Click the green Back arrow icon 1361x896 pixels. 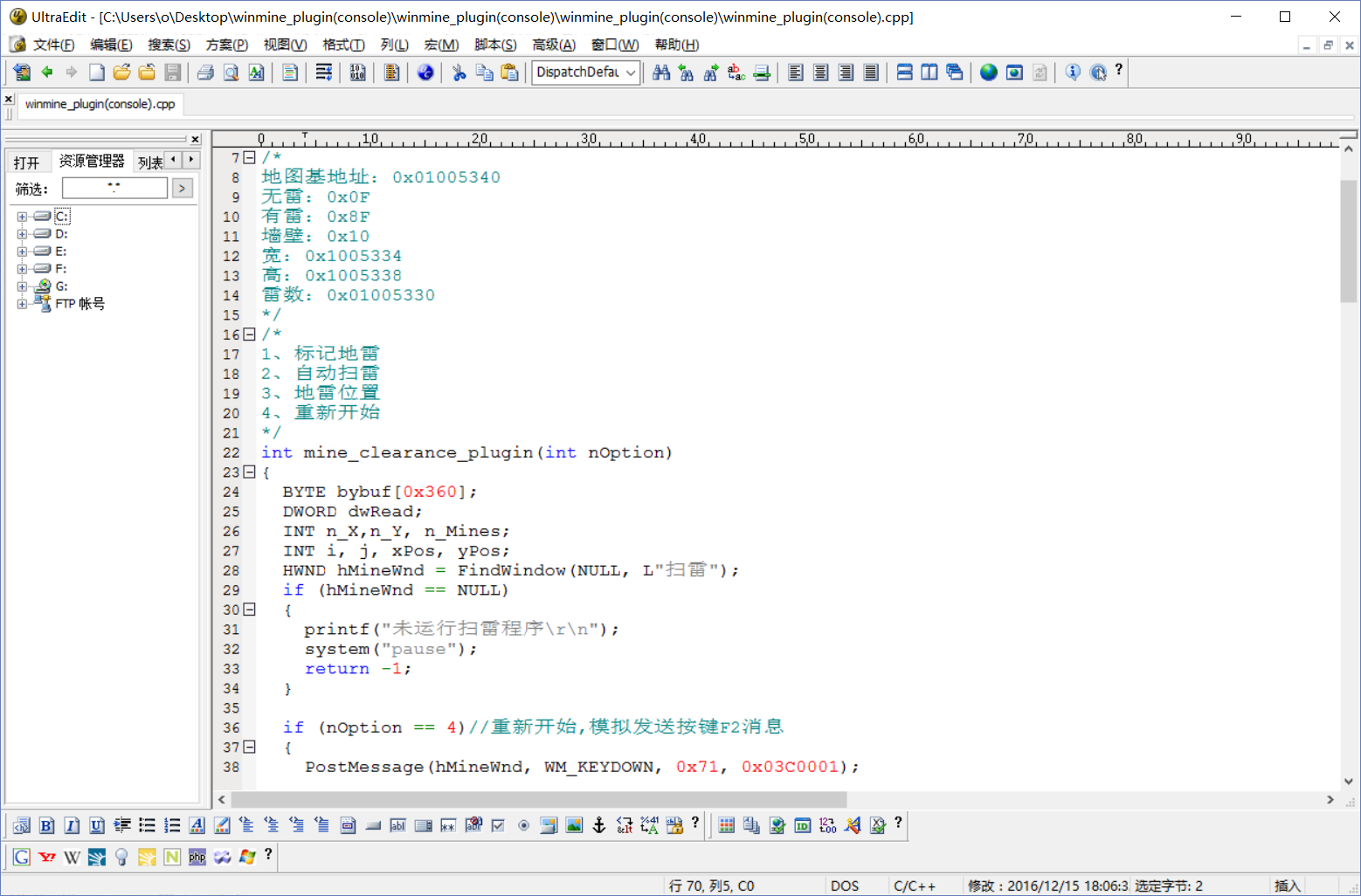(46, 72)
